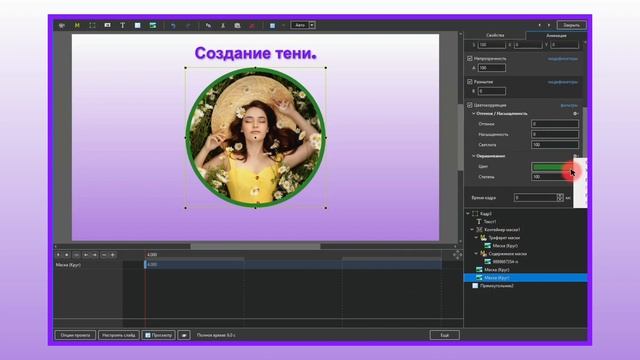
Task: Open Опции проекта
Action: coord(75,335)
